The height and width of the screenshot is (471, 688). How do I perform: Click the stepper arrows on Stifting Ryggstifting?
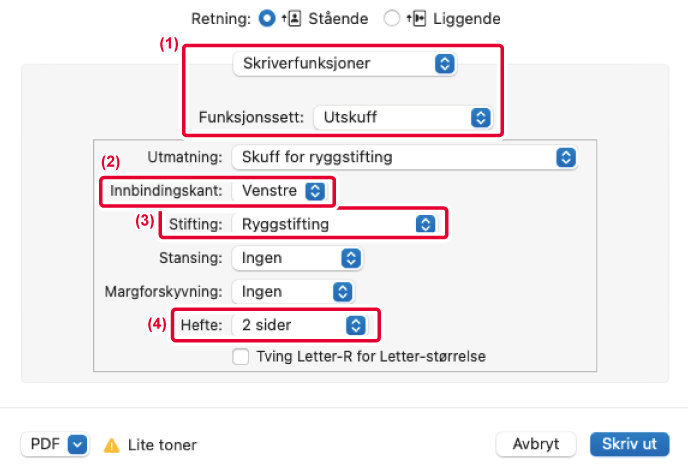click(426, 224)
